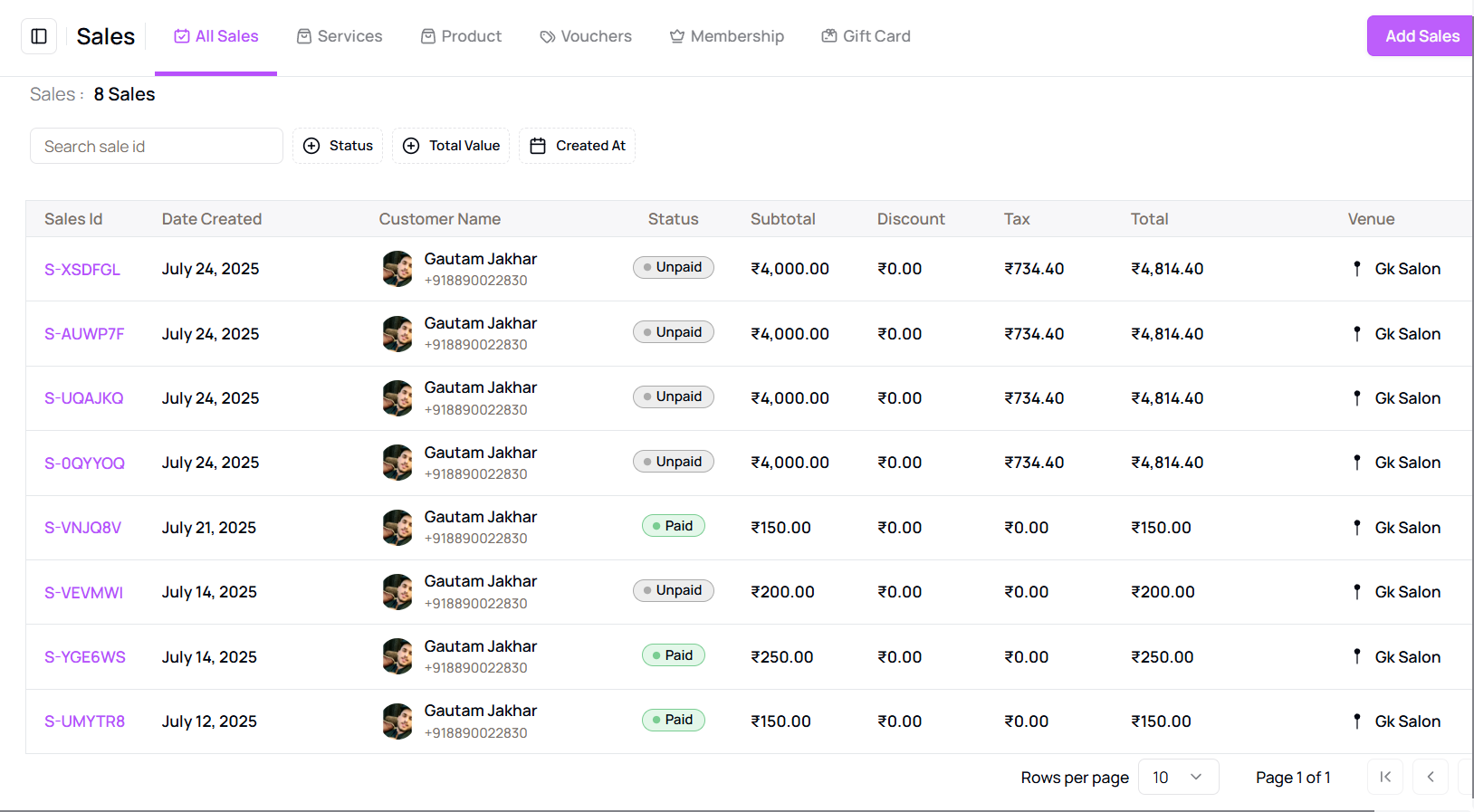Click Paid badge for S-VNJQ8V
1474x812 pixels.
click(x=674, y=526)
